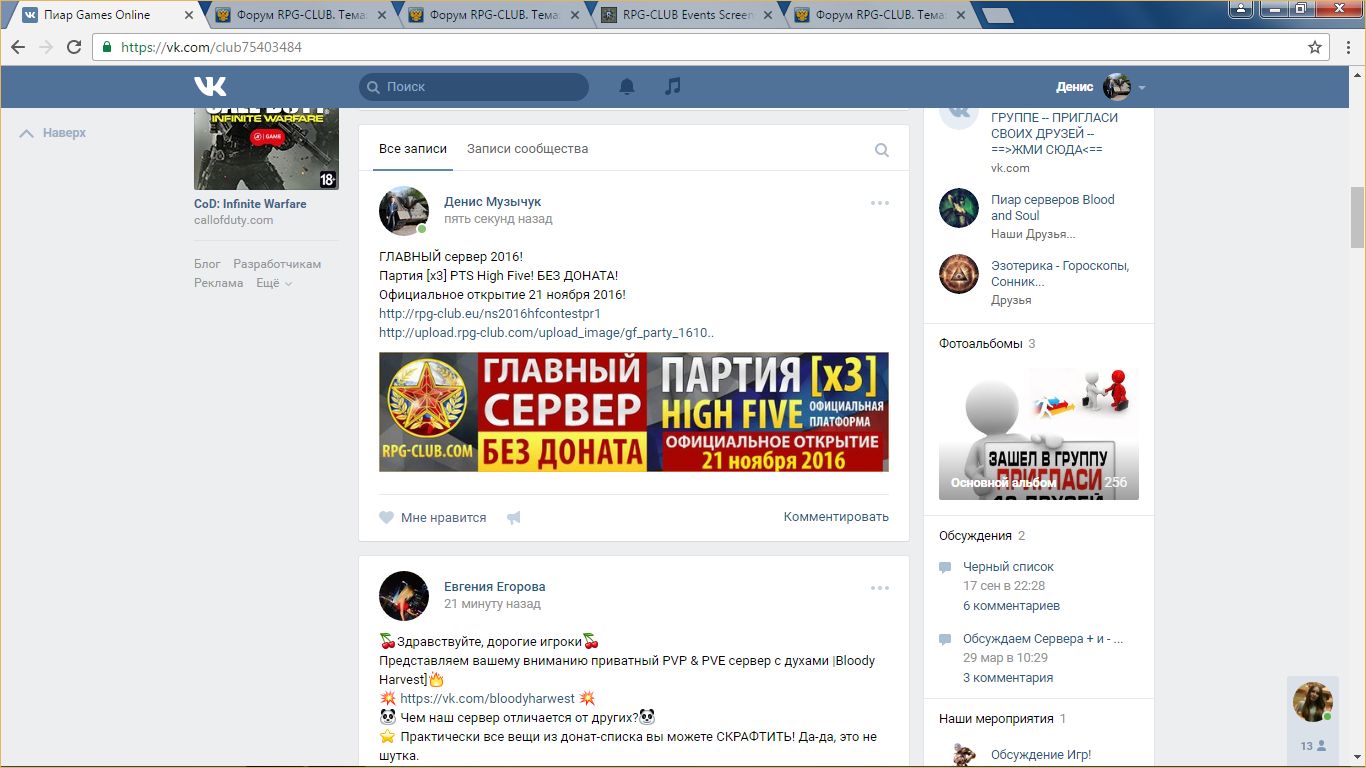The height and width of the screenshot is (768, 1366).
Task: Open the Обсуждение Игр! event
Action: point(1041,755)
